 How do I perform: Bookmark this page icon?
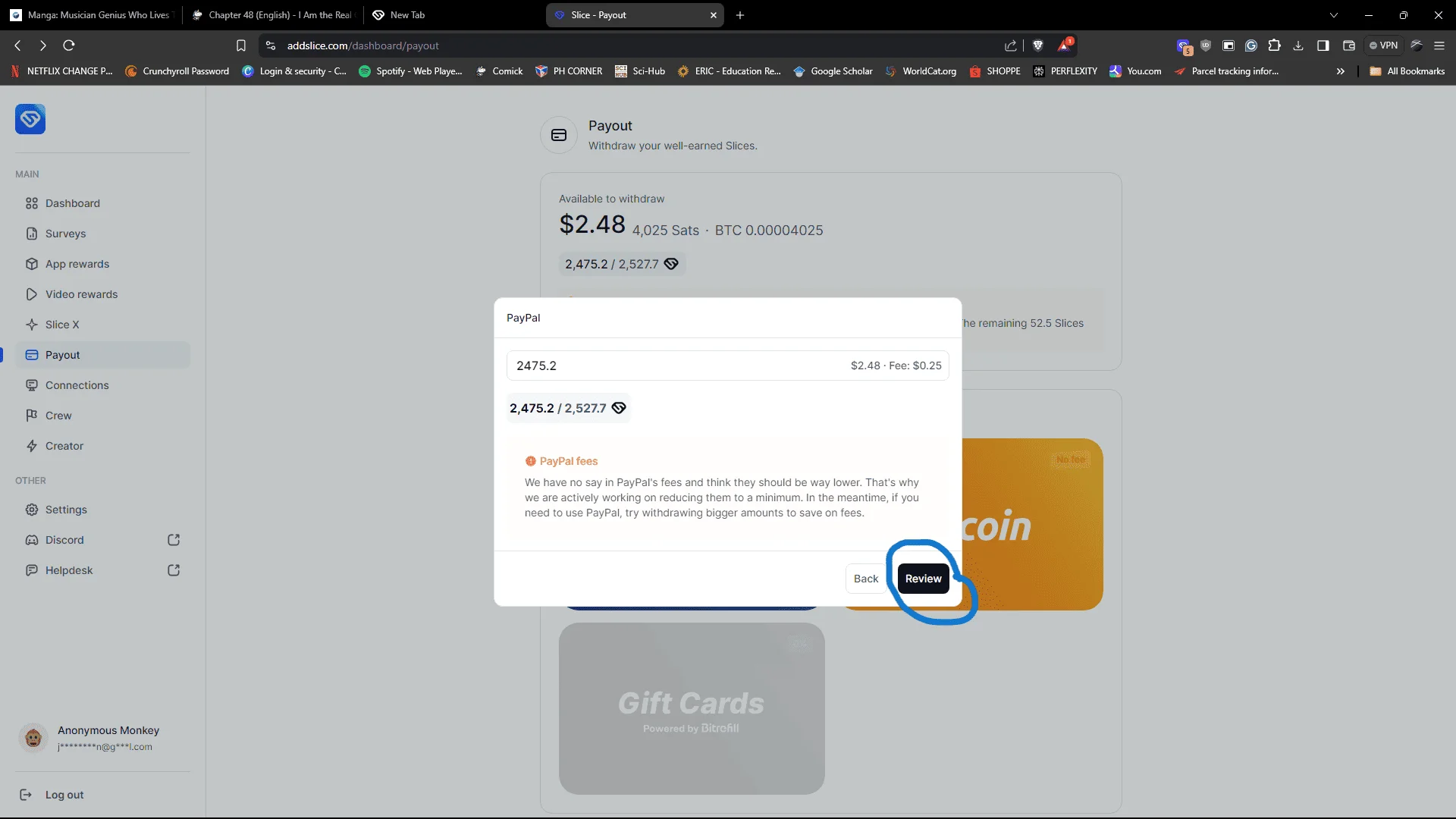[x=241, y=45]
